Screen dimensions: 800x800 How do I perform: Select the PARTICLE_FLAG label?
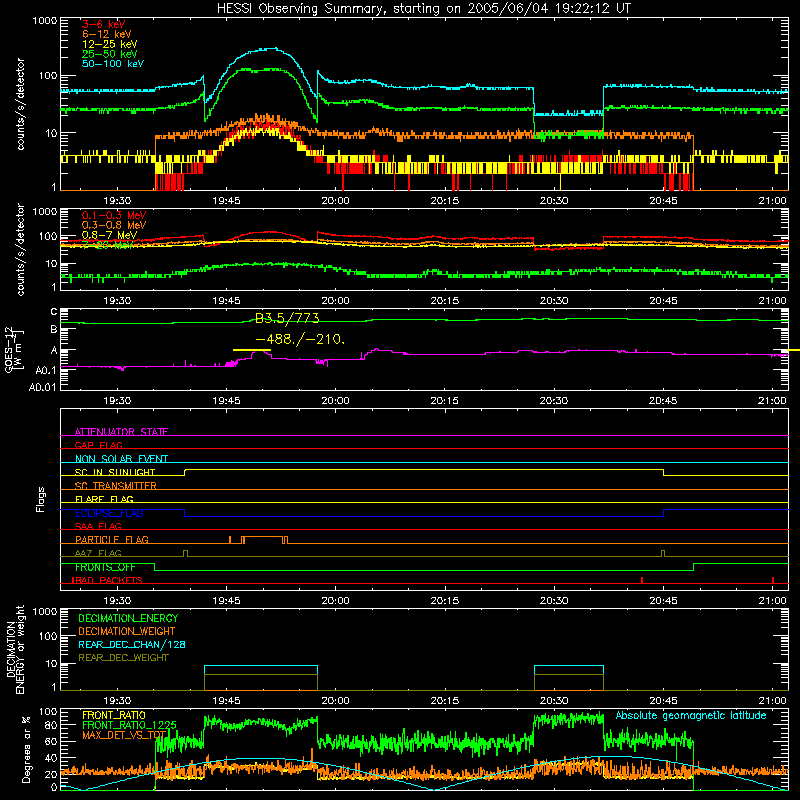112,539
